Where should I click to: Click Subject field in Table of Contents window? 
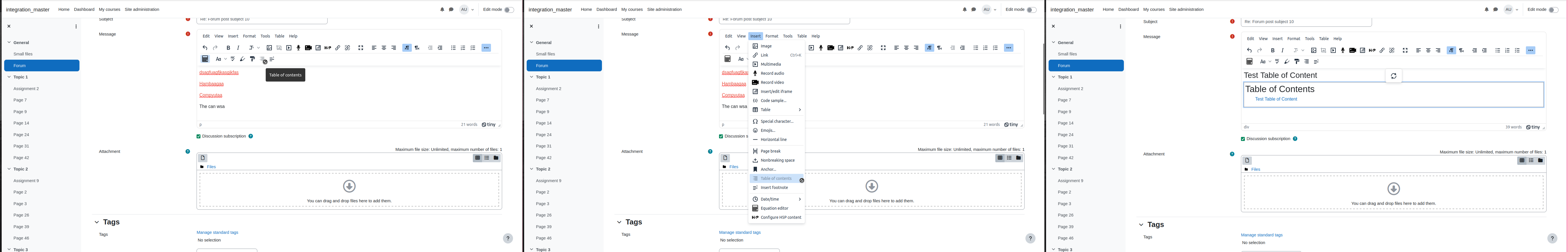[x=1306, y=22]
